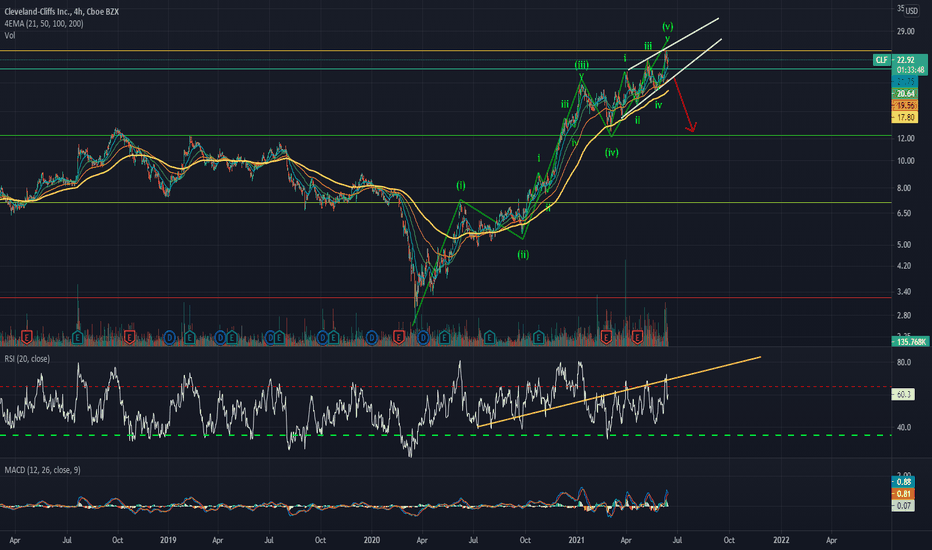Click the dividend marker at July 2019
This screenshot has width=932, height=550.
pos(271,338)
